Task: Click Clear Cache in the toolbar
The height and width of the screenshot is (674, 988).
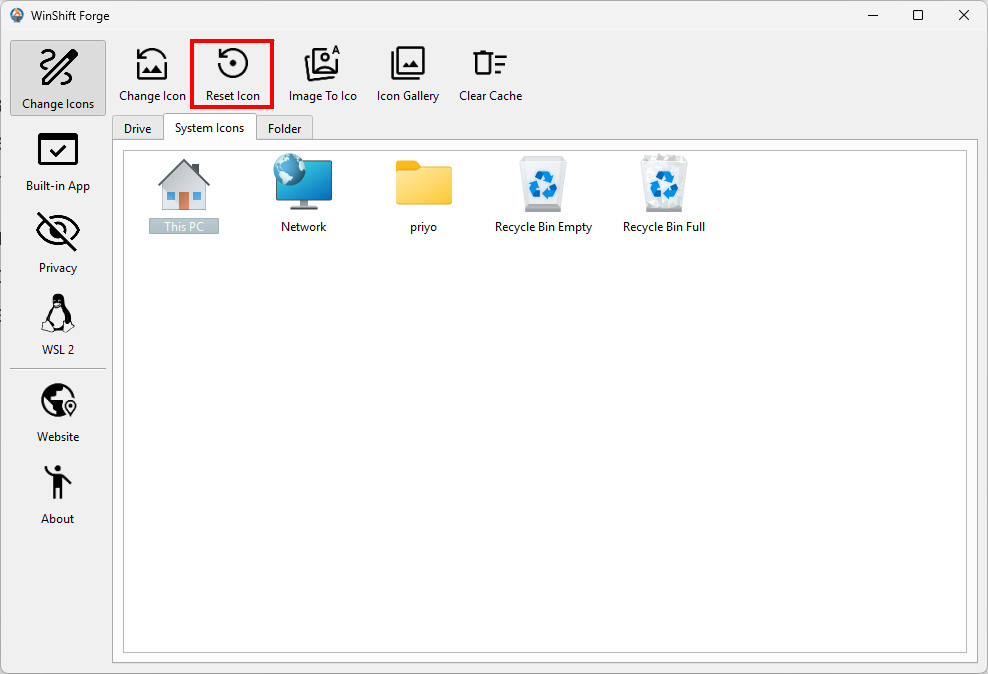Action: tap(490, 75)
